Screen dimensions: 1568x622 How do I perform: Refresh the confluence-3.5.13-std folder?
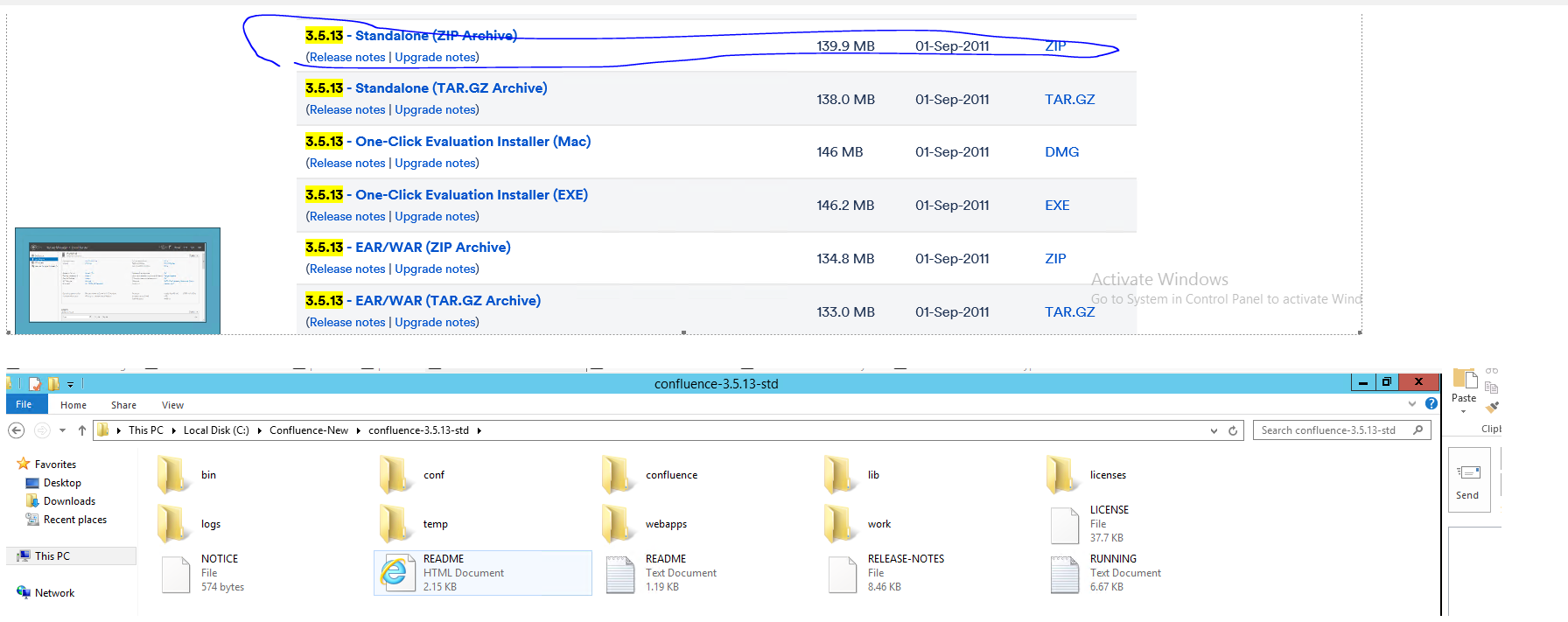[x=1233, y=430]
